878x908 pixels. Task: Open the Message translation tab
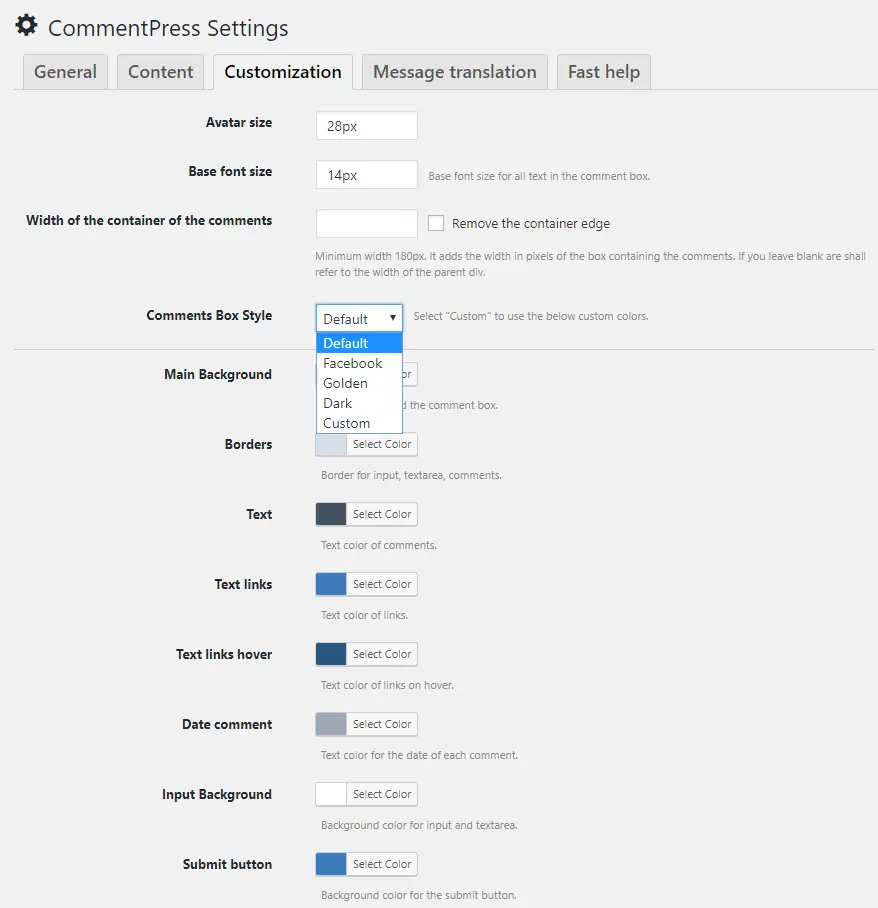click(x=455, y=72)
